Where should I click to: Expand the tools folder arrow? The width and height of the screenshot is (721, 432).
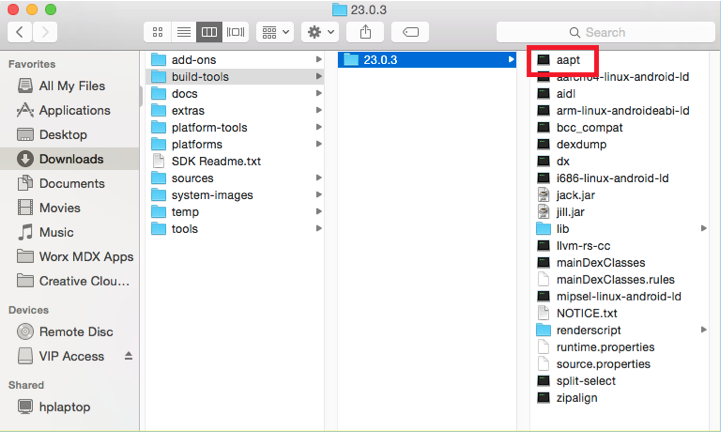[318, 228]
